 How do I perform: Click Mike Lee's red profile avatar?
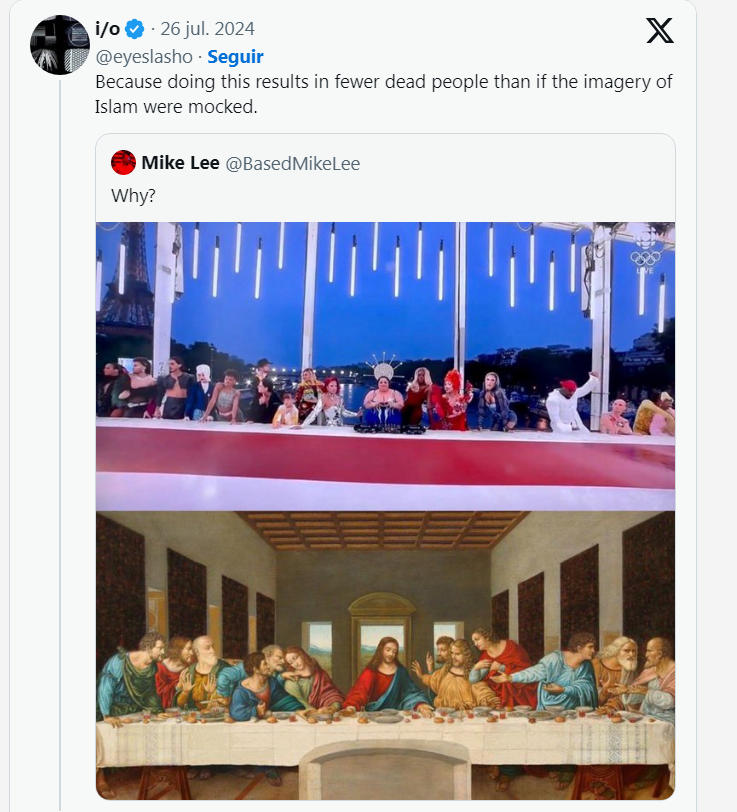[x=124, y=163]
